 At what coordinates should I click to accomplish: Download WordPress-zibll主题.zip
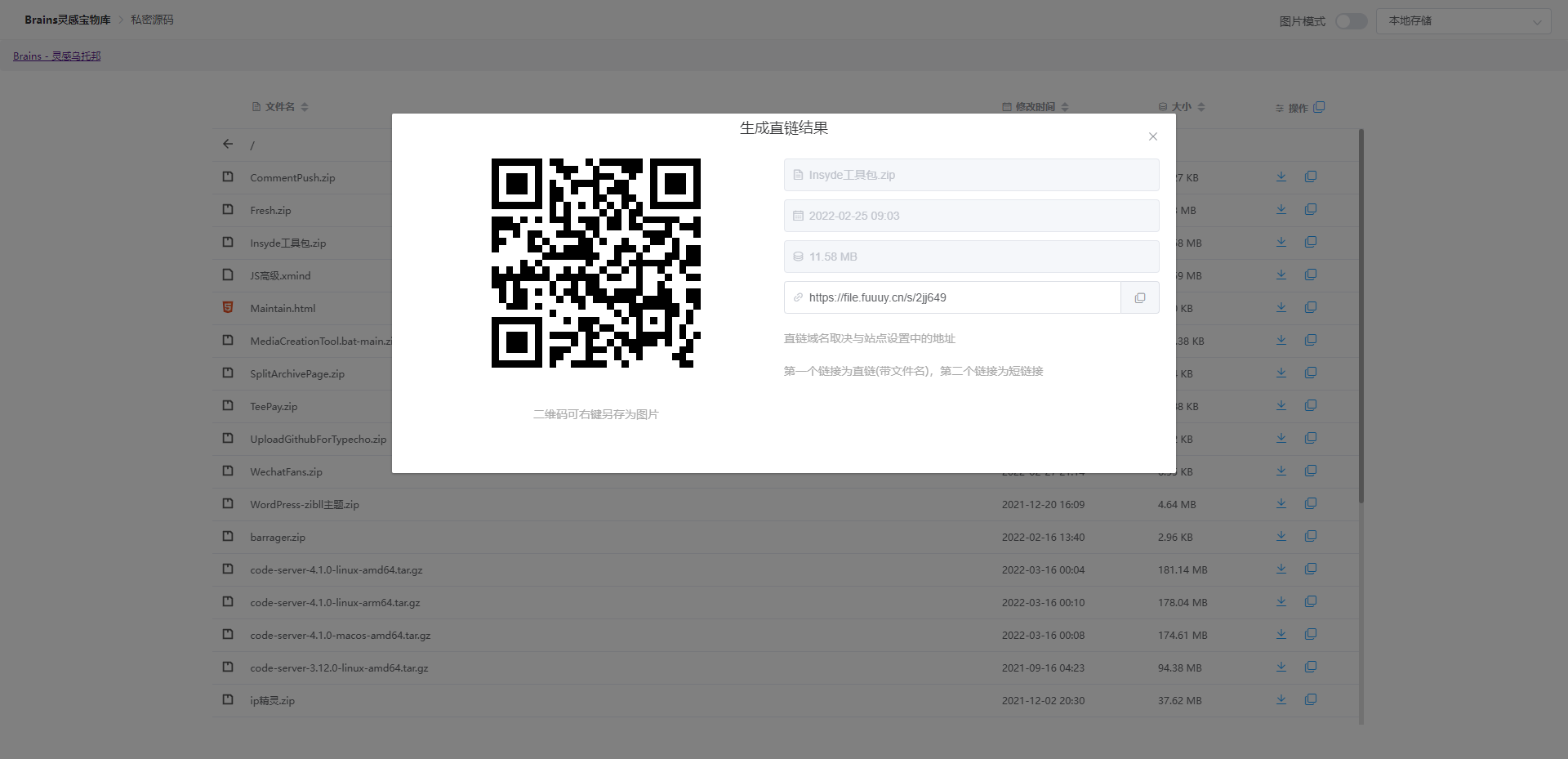click(x=1281, y=503)
